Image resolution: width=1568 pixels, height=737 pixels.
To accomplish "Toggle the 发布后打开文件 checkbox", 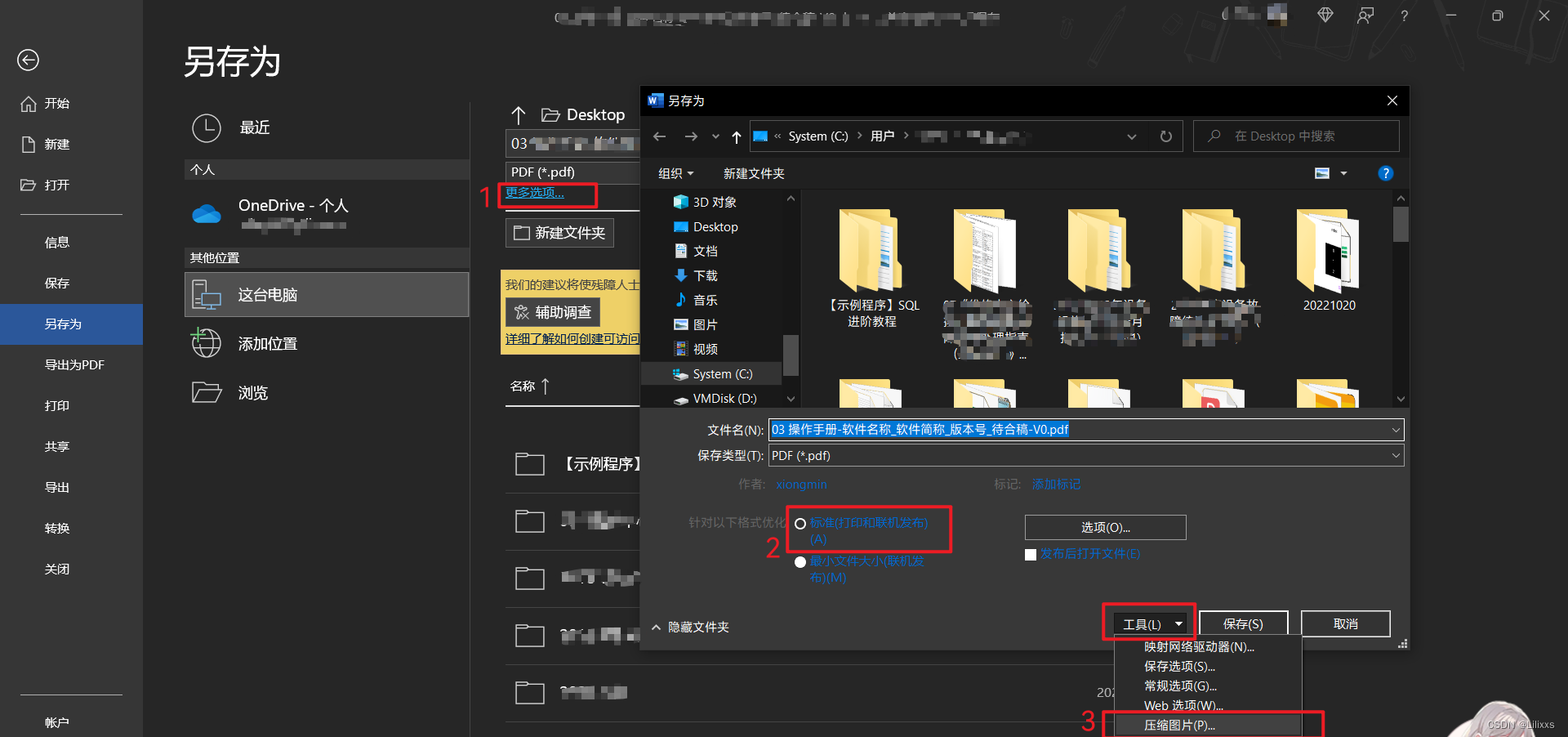I will coord(1031,555).
